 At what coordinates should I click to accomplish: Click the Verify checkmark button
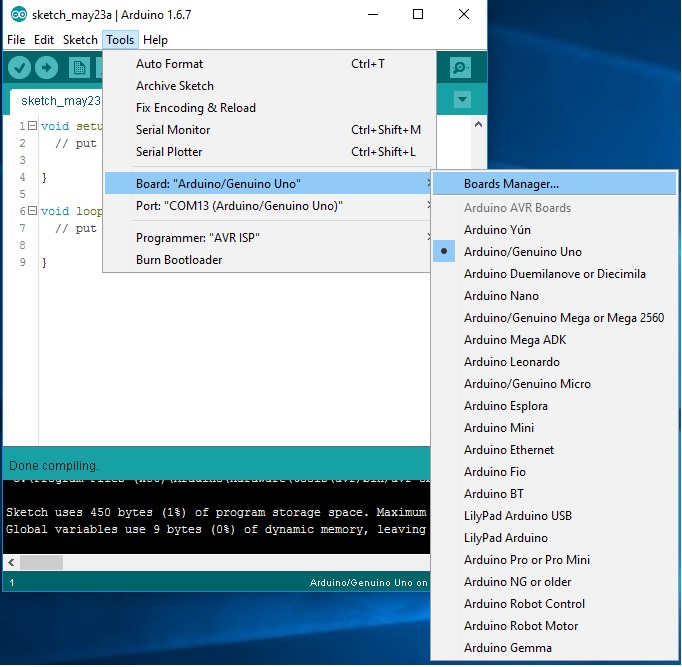point(19,67)
